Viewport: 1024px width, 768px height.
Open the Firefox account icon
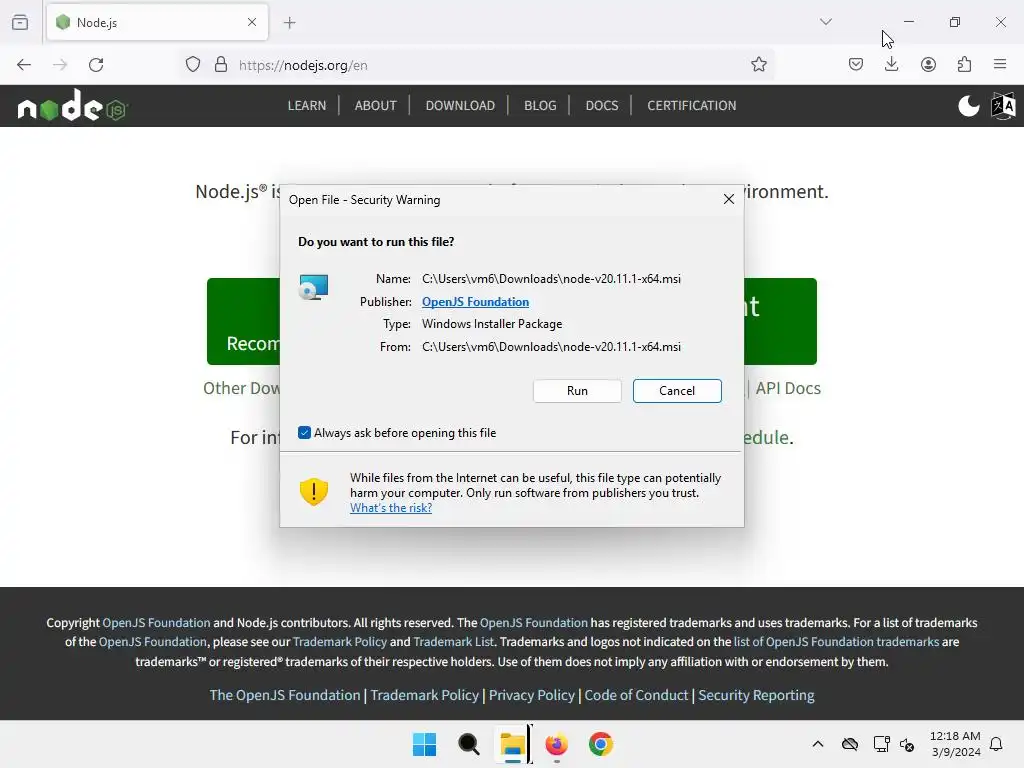(x=928, y=65)
